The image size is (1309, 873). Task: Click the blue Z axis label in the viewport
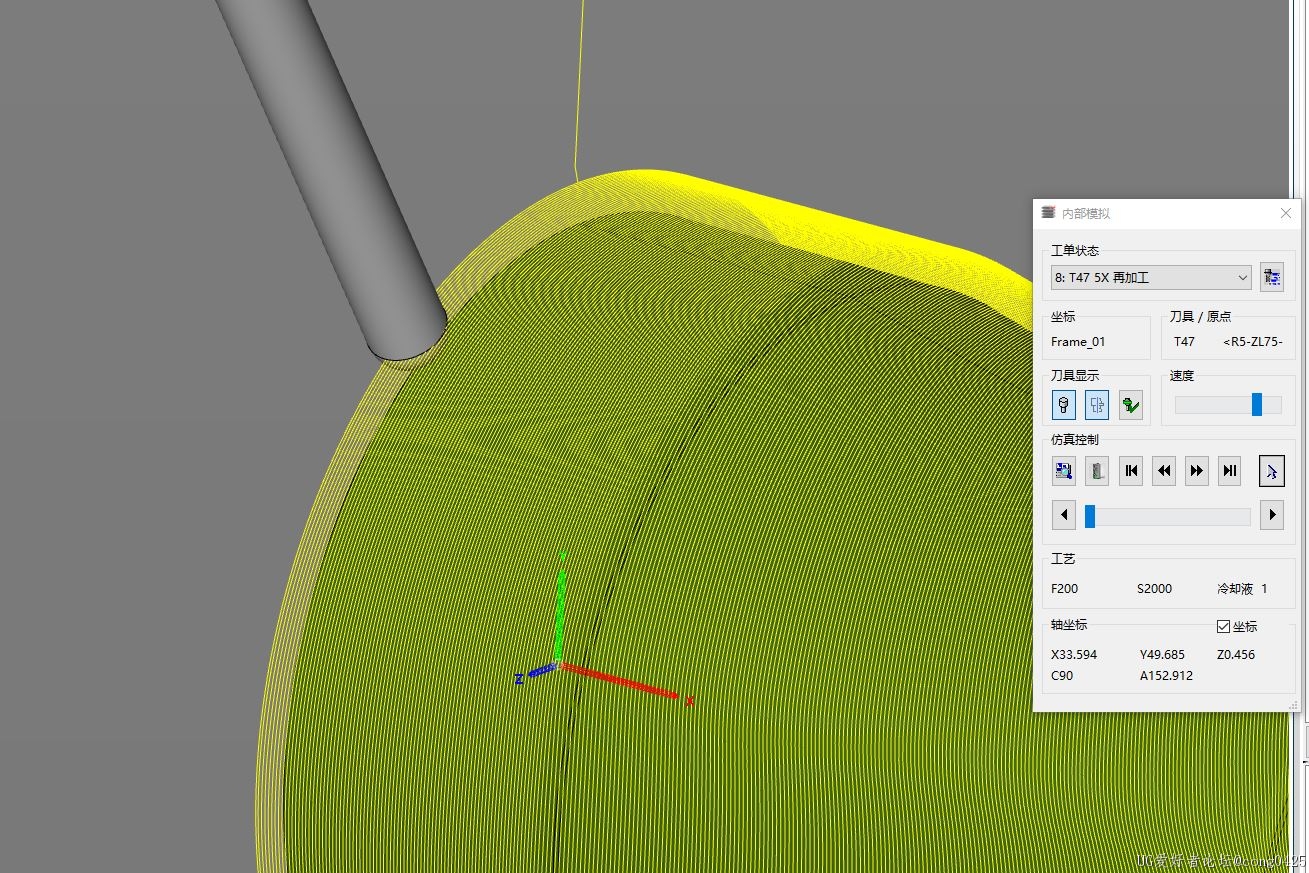(x=519, y=680)
